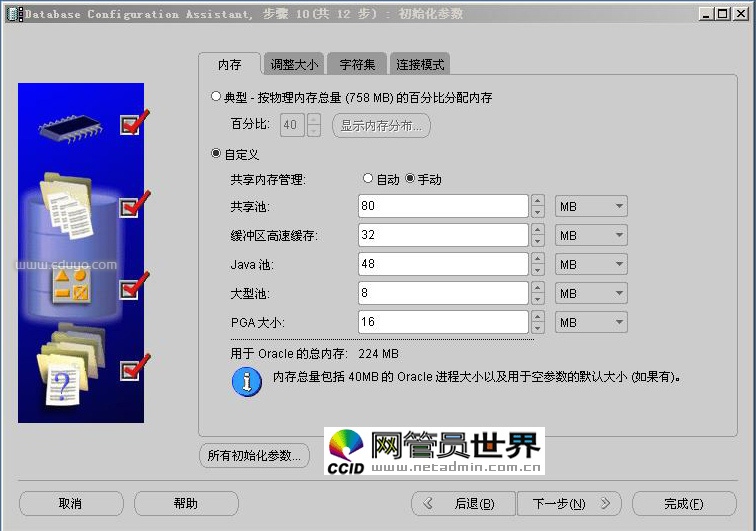Image resolution: width=756 pixels, height=531 pixels.
Task: Decrease 缓冲区高速缓存 value with down spinner
Action: [x=538, y=241]
